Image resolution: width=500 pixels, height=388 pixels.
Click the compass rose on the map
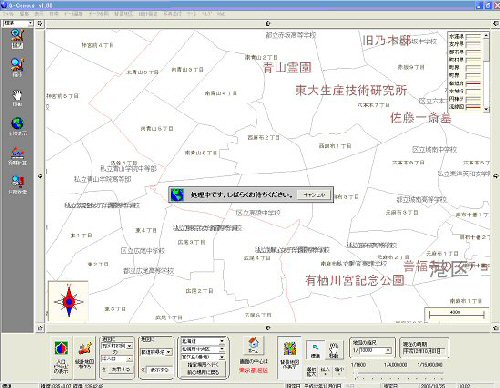point(69,301)
